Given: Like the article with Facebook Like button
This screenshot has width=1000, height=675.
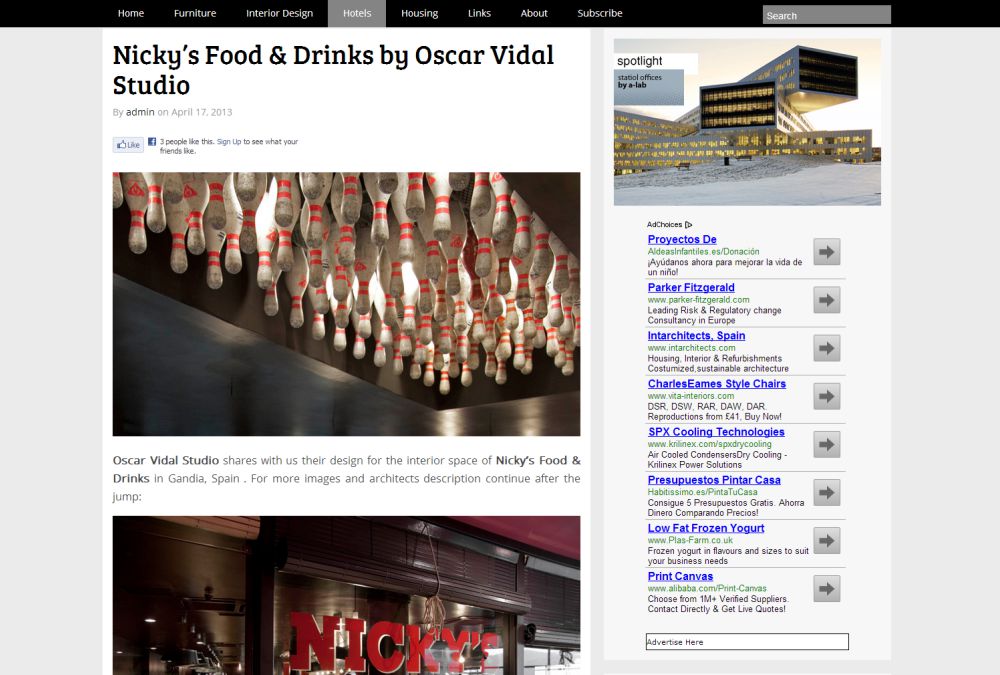Looking at the screenshot, I should point(129,145).
